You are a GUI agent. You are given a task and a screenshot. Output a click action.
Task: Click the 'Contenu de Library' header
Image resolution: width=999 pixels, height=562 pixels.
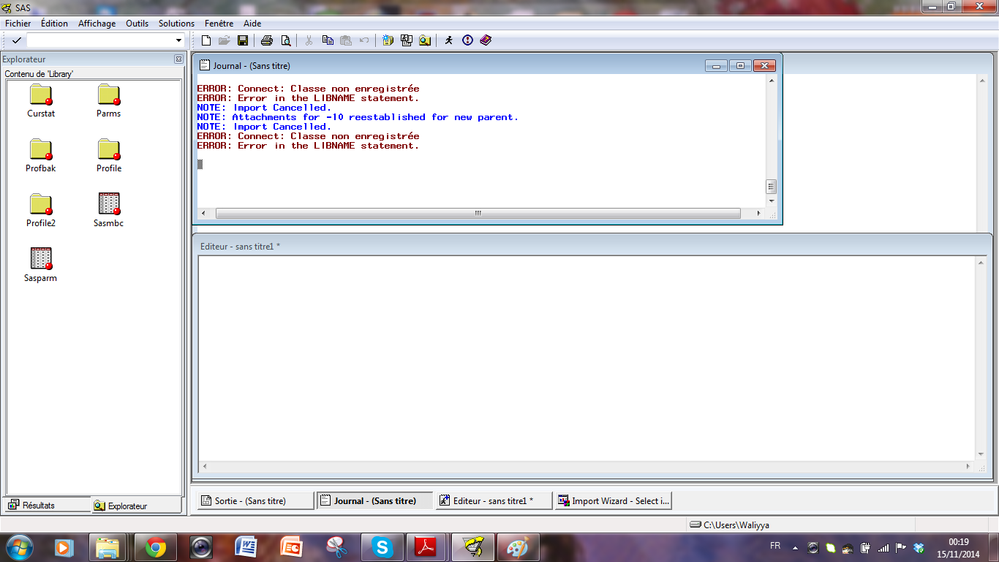pos(39,74)
